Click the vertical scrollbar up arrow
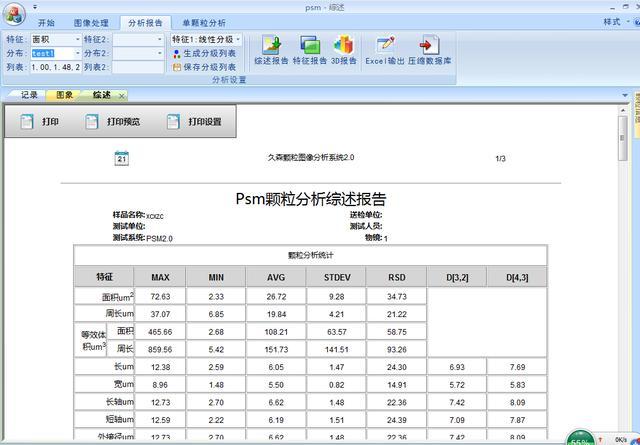Viewport: 640px width, 445px height. [622, 110]
